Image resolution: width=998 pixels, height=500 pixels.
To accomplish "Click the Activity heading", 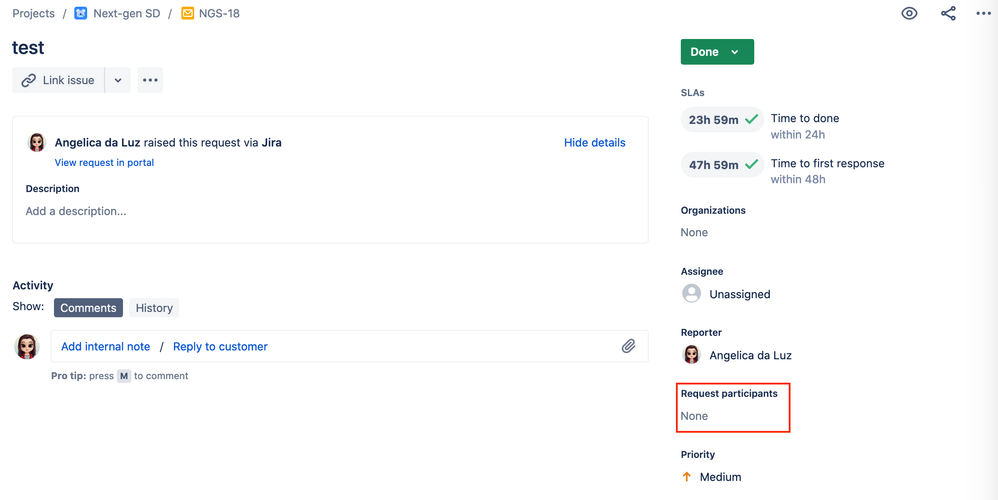I will click(x=33, y=286).
